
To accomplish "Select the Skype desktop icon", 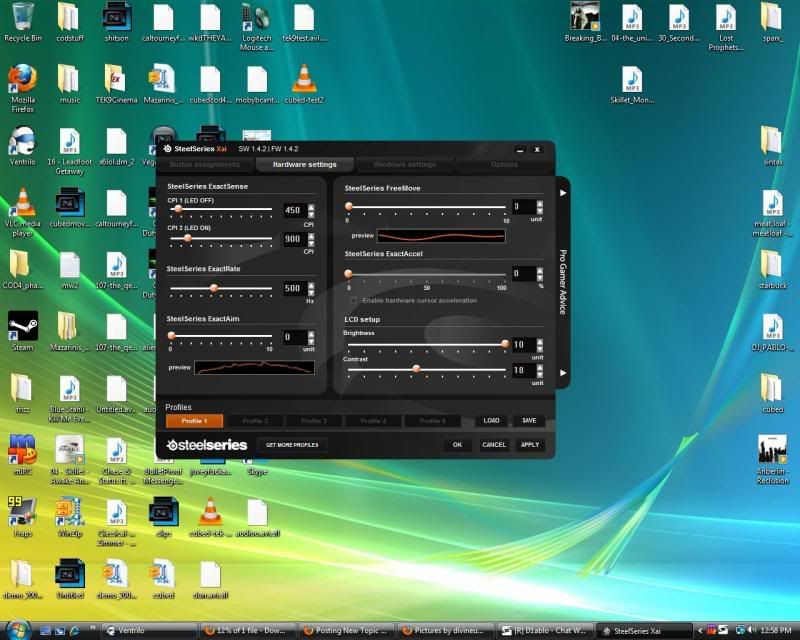I will (257, 467).
